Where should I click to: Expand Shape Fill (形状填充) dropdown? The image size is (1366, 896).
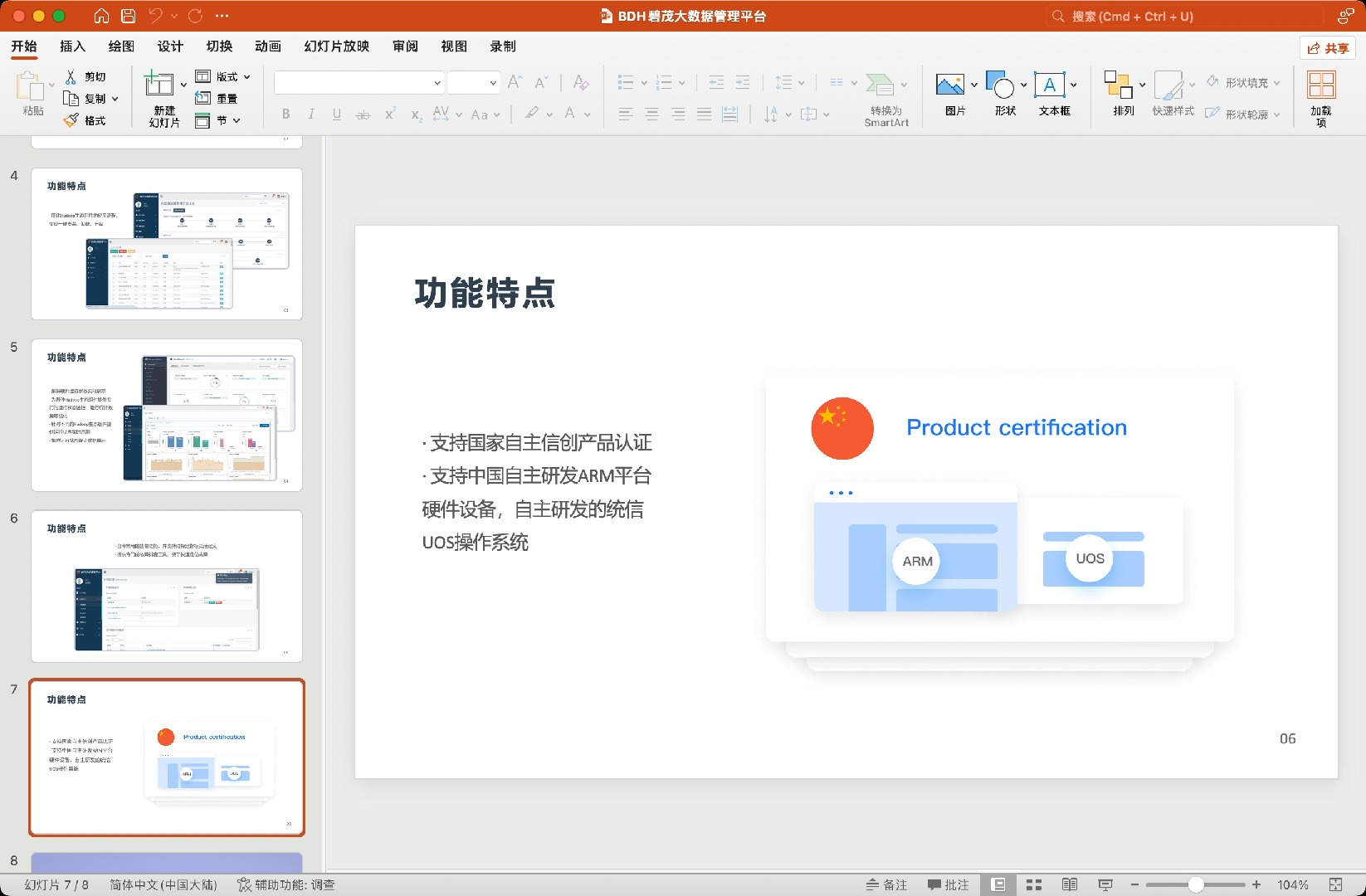[1276, 82]
